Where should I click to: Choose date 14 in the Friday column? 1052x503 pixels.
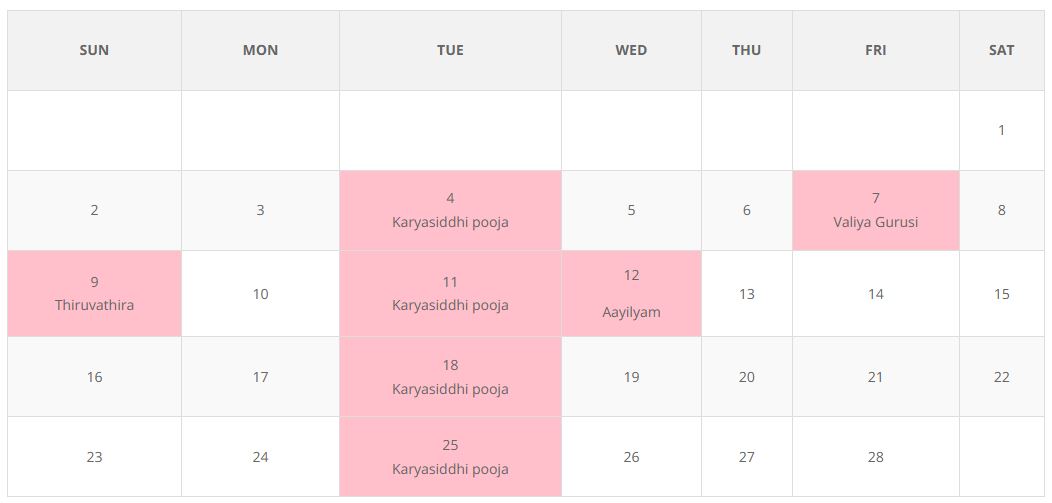point(875,294)
